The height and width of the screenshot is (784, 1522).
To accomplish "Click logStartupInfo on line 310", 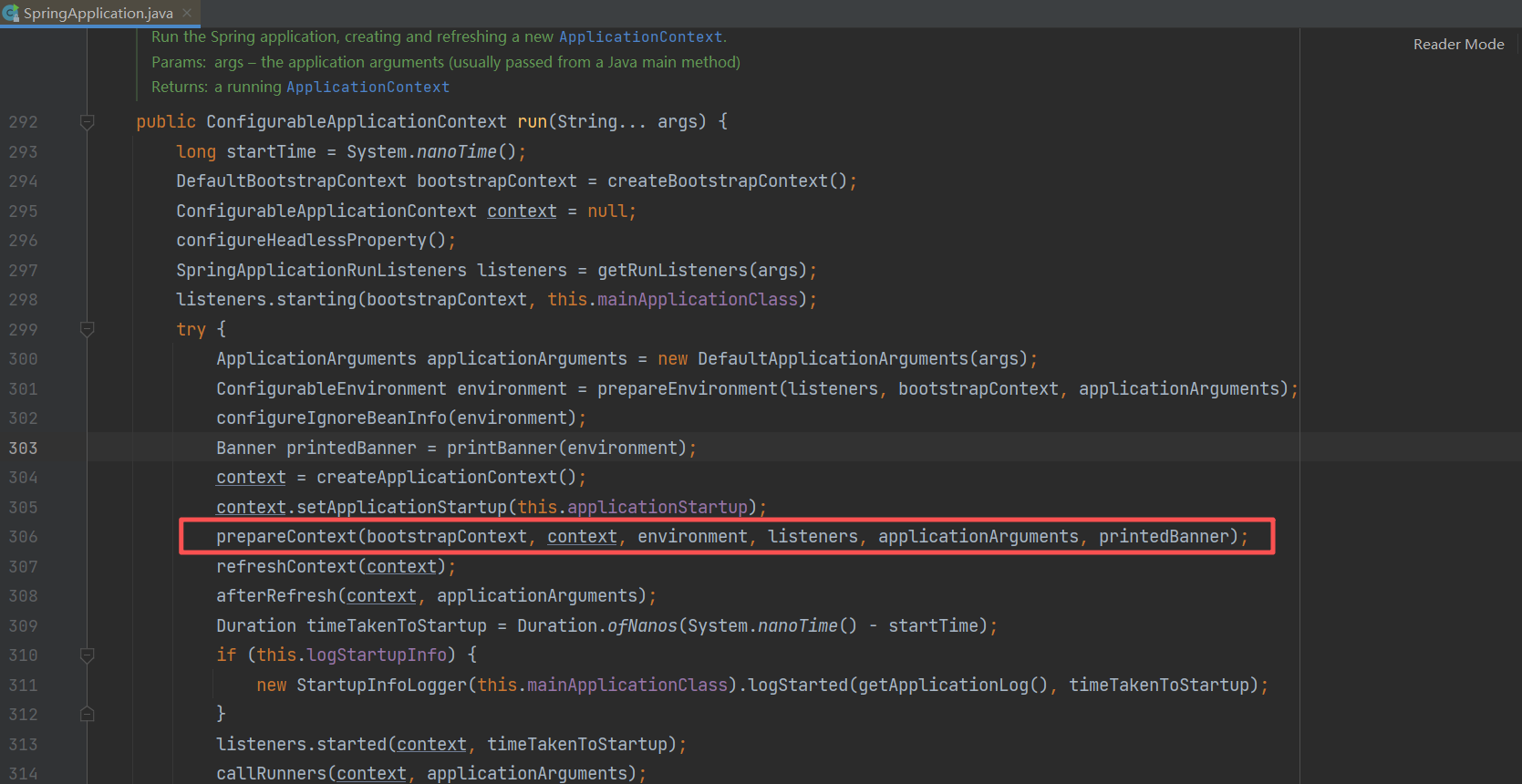I will pos(377,655).
